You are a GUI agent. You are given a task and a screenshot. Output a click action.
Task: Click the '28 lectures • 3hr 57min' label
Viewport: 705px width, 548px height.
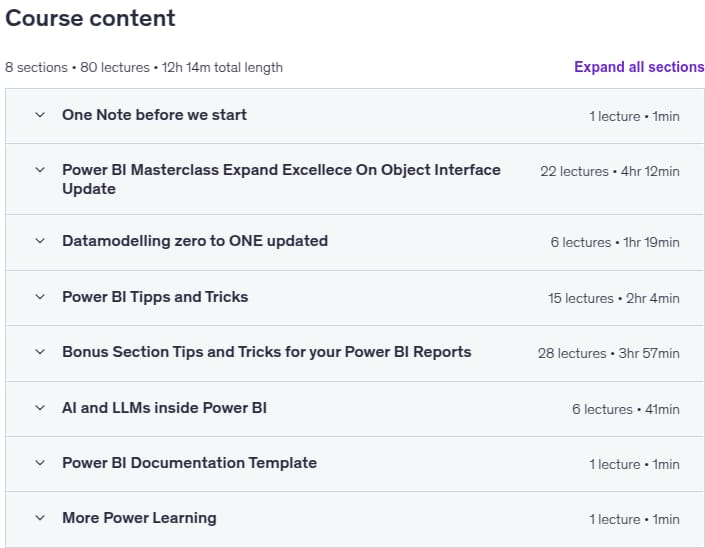pyautogui.click(x=608, y=353)
